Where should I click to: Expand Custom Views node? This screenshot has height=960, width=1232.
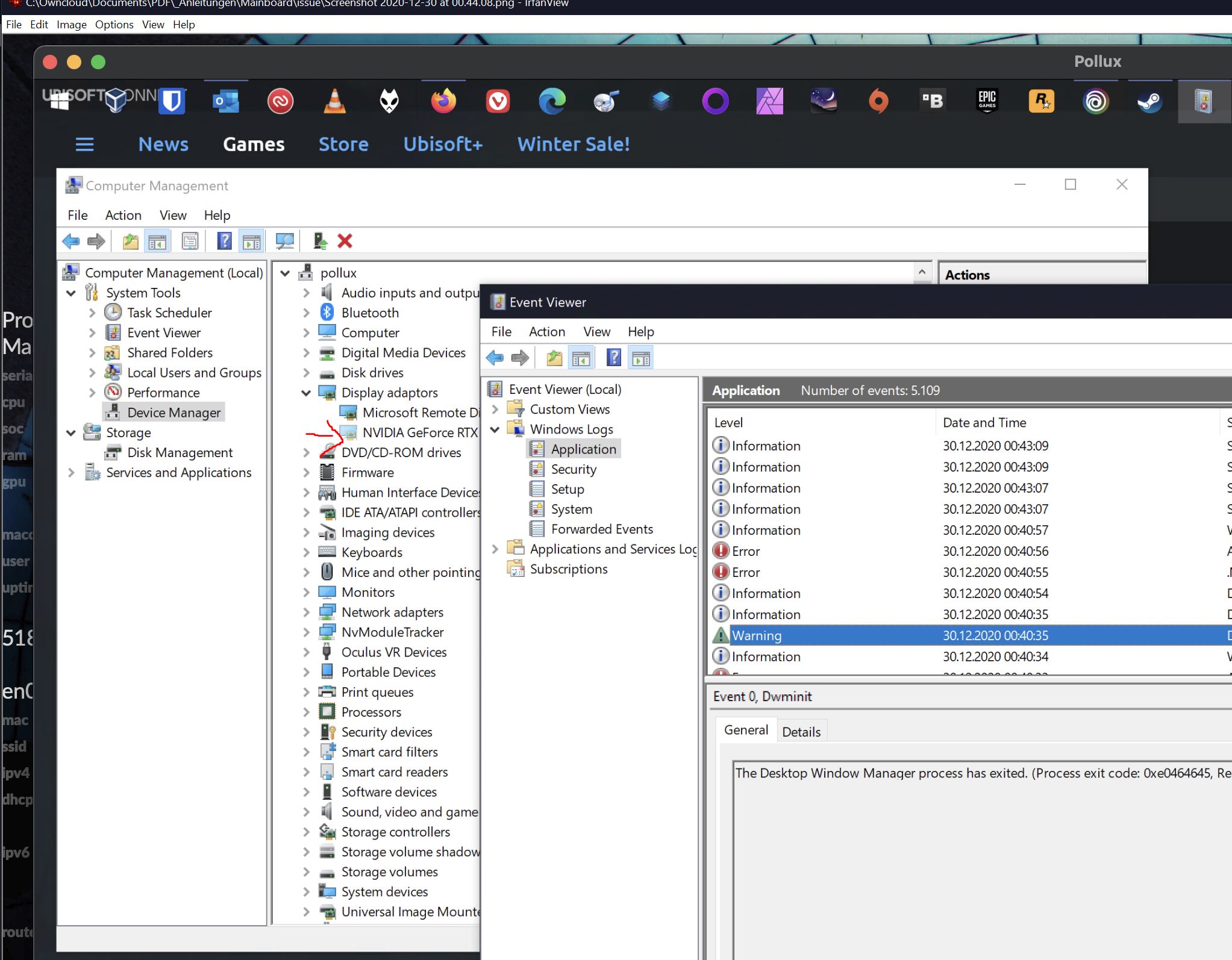tap(495, 410)
